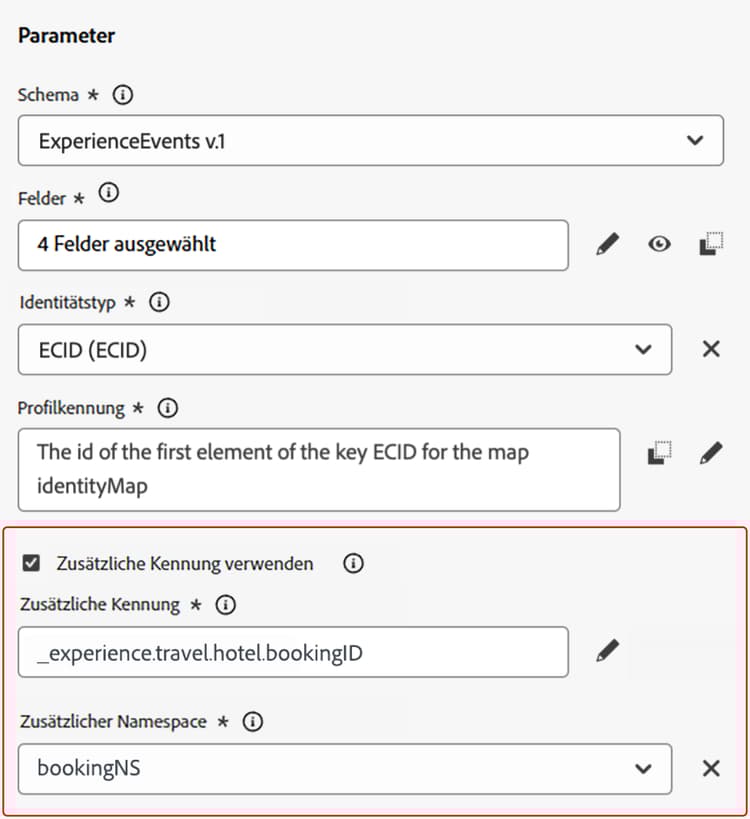The width and height of the screenshot is (750, 819).
Task: Click the info icon beside Identitätstyp
Action: pyautogui.click(x=159, y=302)
